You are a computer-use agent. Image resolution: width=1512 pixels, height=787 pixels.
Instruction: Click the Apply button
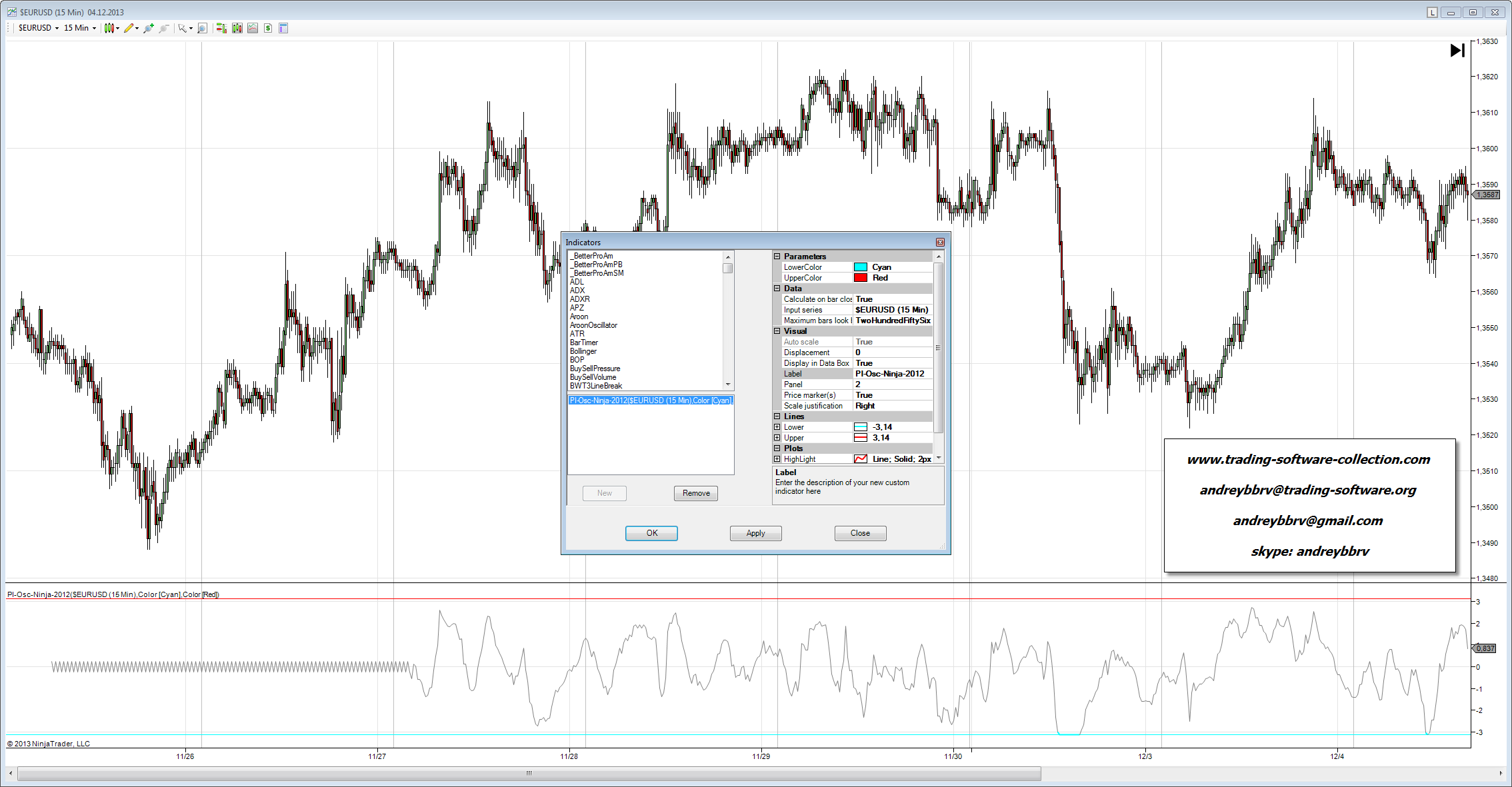(x=755, y=533)
